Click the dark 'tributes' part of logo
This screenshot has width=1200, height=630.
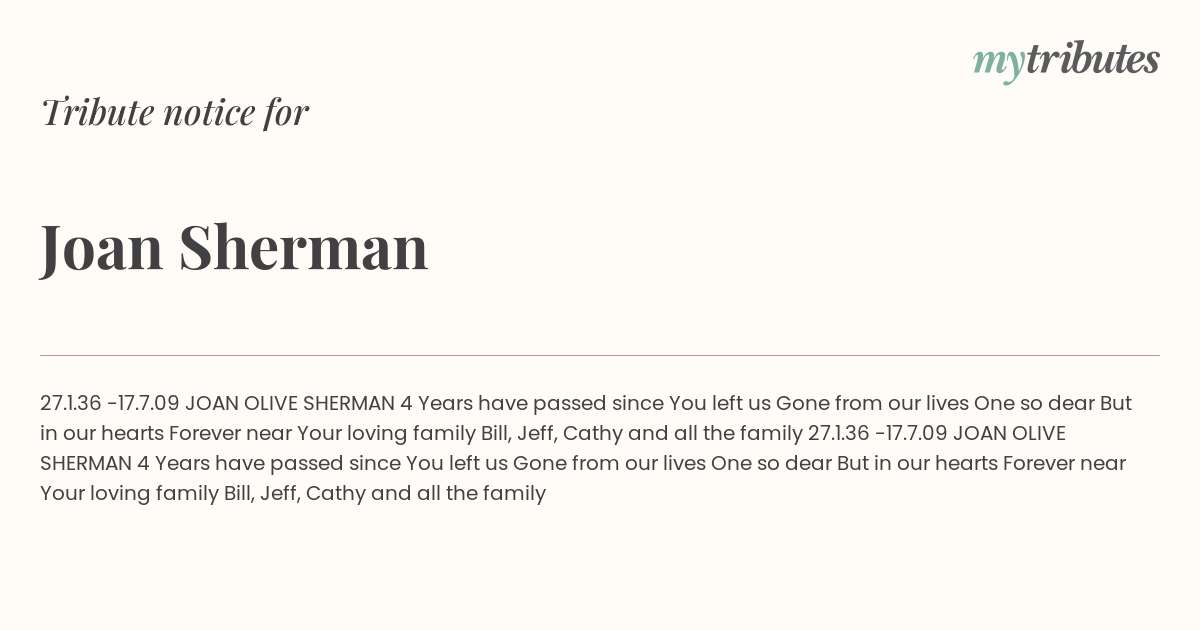[x=1092, y=59]
